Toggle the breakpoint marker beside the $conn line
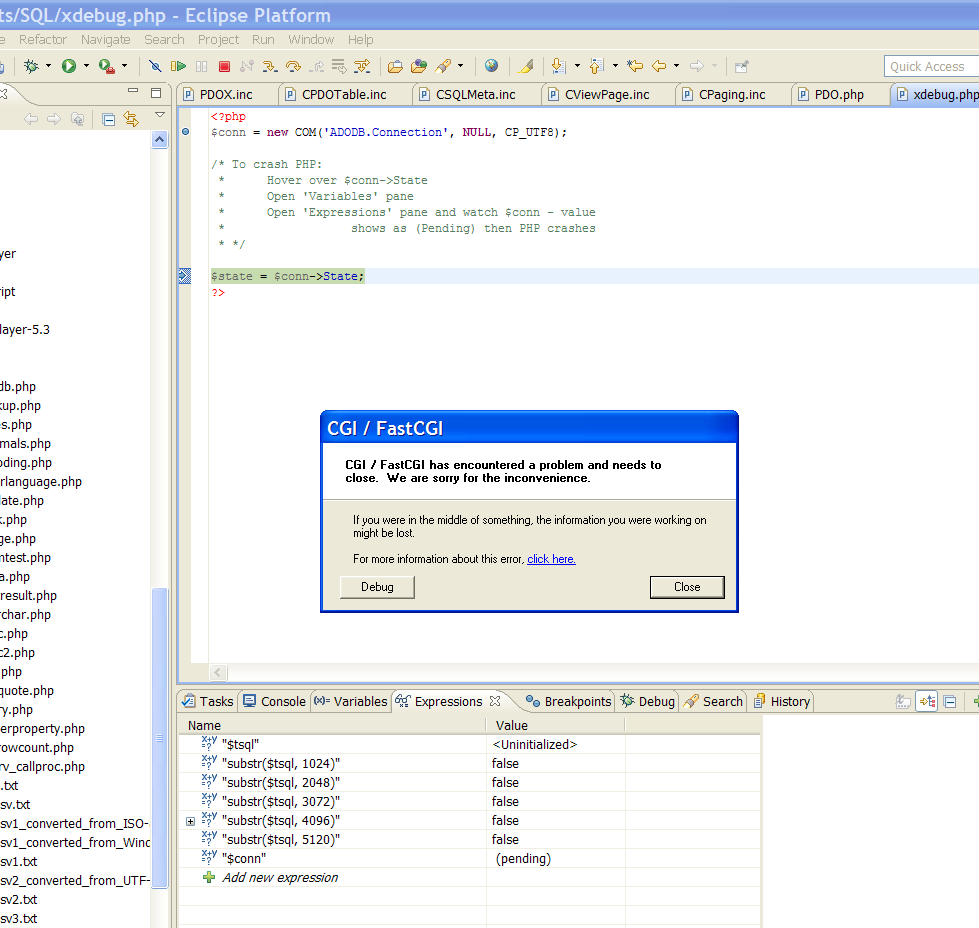Screen dimensions: 979x928 (186, 132)
